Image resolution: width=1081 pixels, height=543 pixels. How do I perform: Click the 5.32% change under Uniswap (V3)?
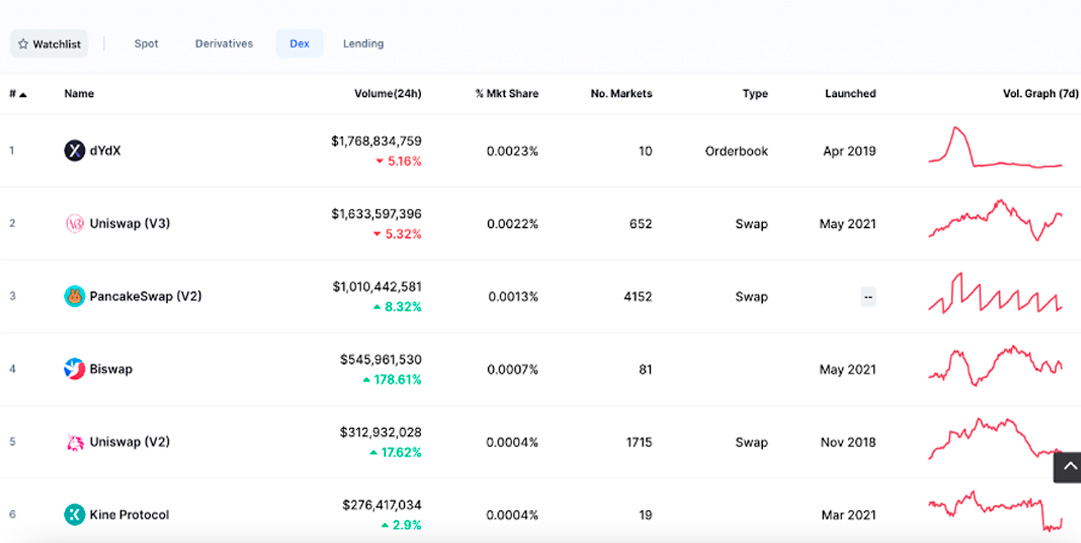[397, 234]
